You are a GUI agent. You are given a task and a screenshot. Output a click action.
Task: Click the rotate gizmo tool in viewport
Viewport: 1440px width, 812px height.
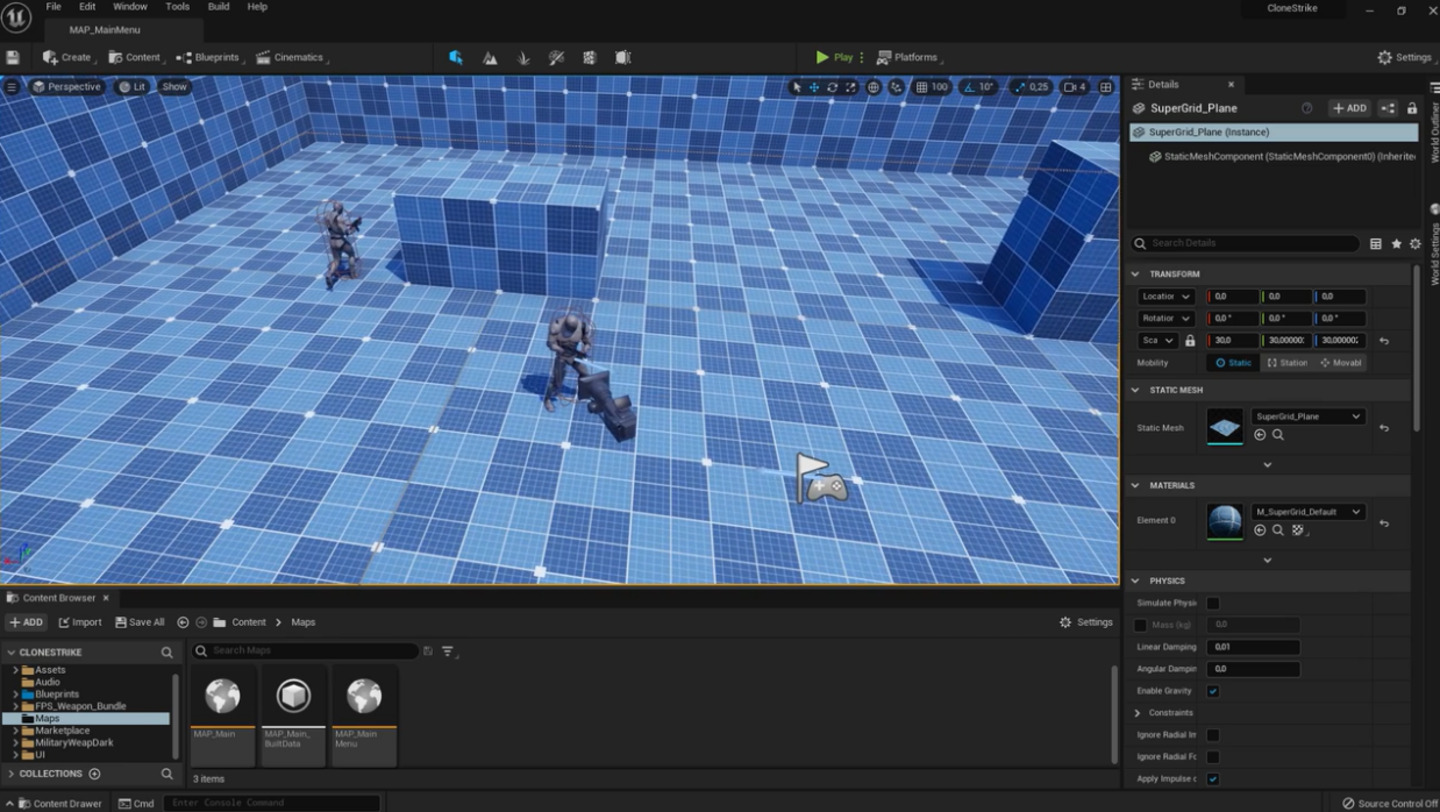(x=832, y=87)
